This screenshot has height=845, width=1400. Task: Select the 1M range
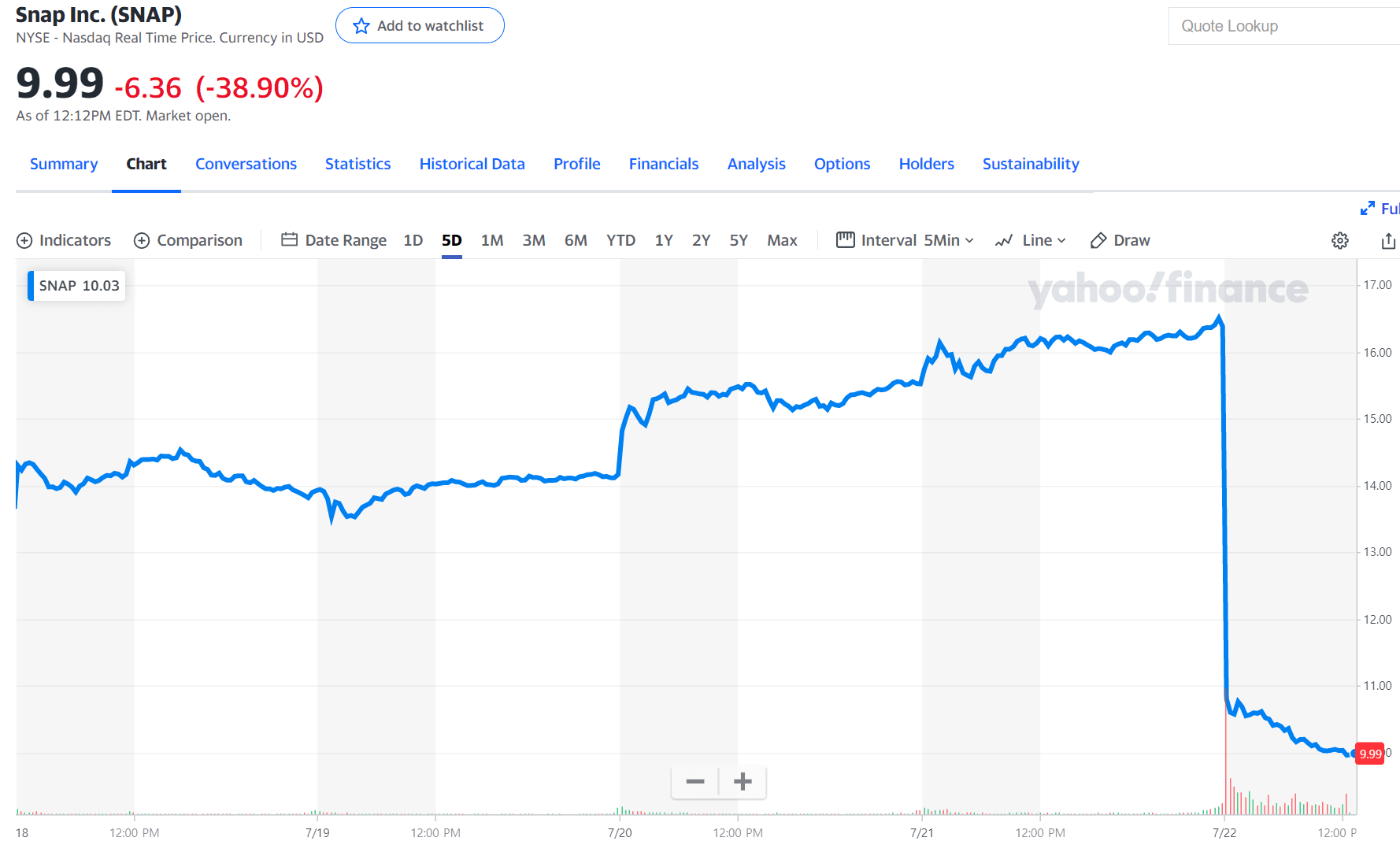point(492,240)
